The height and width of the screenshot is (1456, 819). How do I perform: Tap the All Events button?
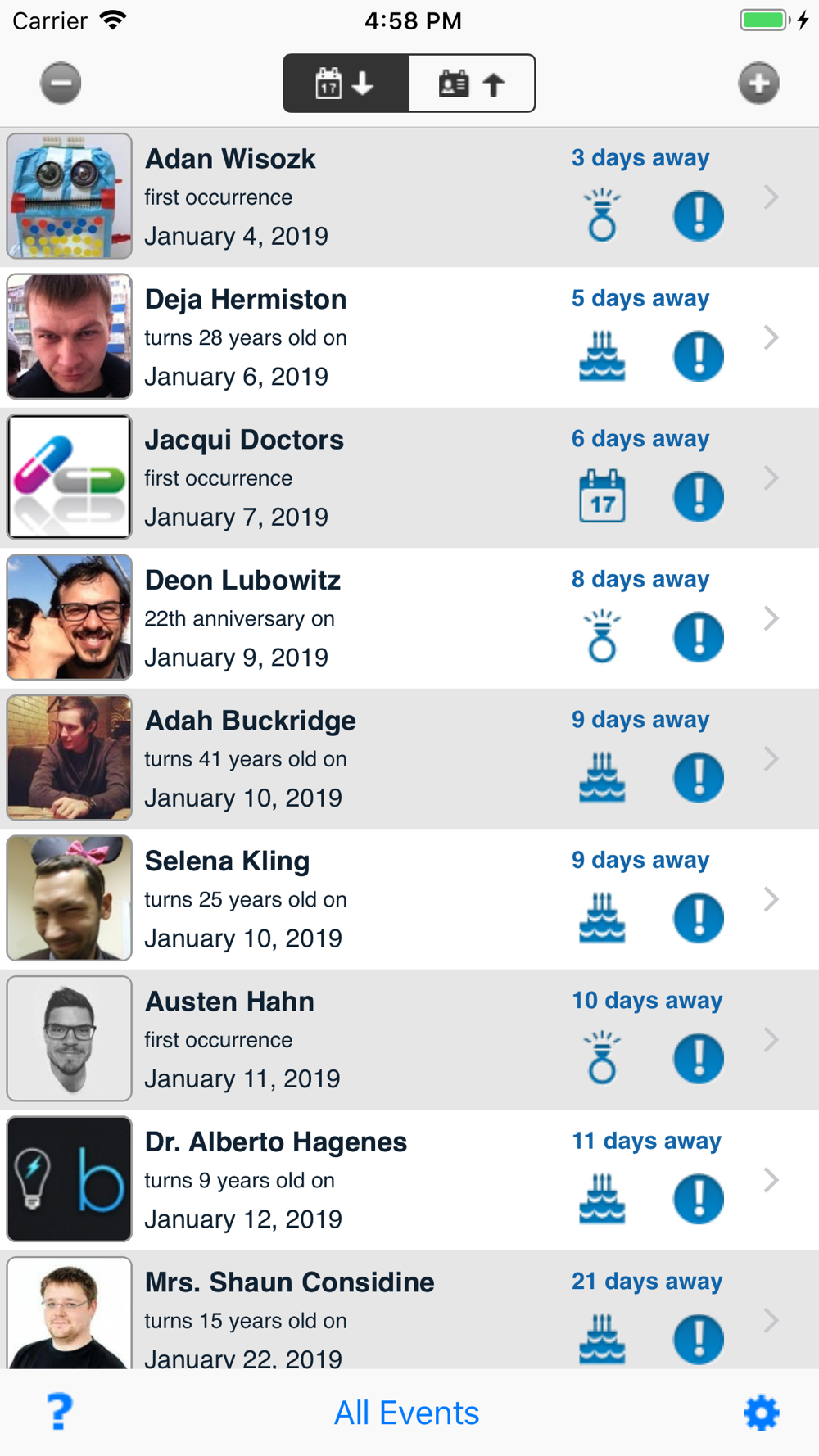[x=407, y=1413]
